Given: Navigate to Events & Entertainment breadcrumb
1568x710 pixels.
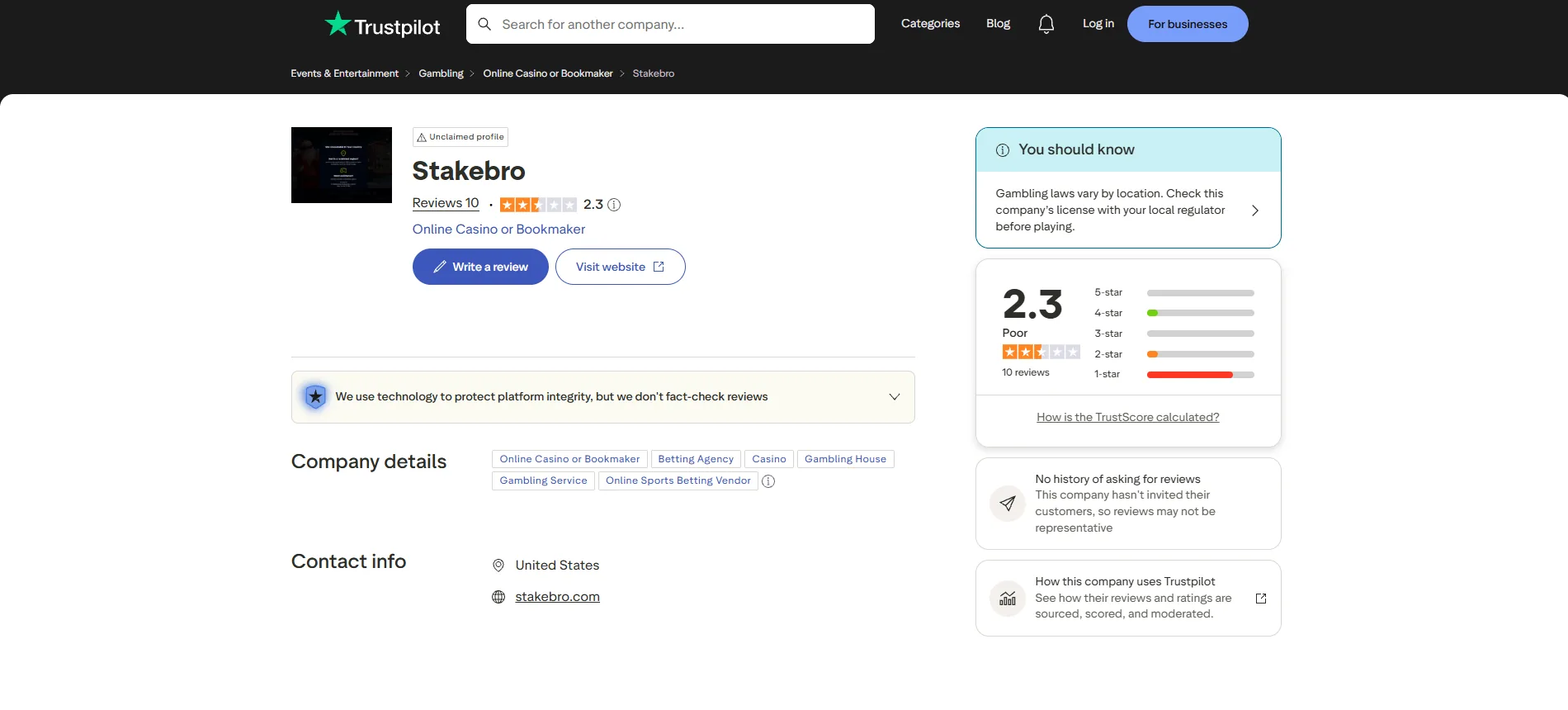Looking at the screenshot, I should pyautogui.click(x=344, y=73).
